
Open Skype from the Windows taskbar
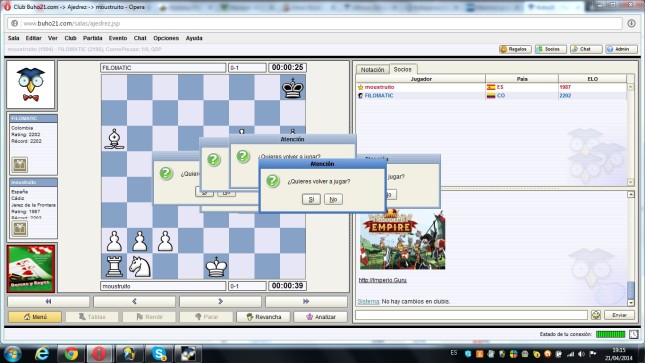[159, 354]
